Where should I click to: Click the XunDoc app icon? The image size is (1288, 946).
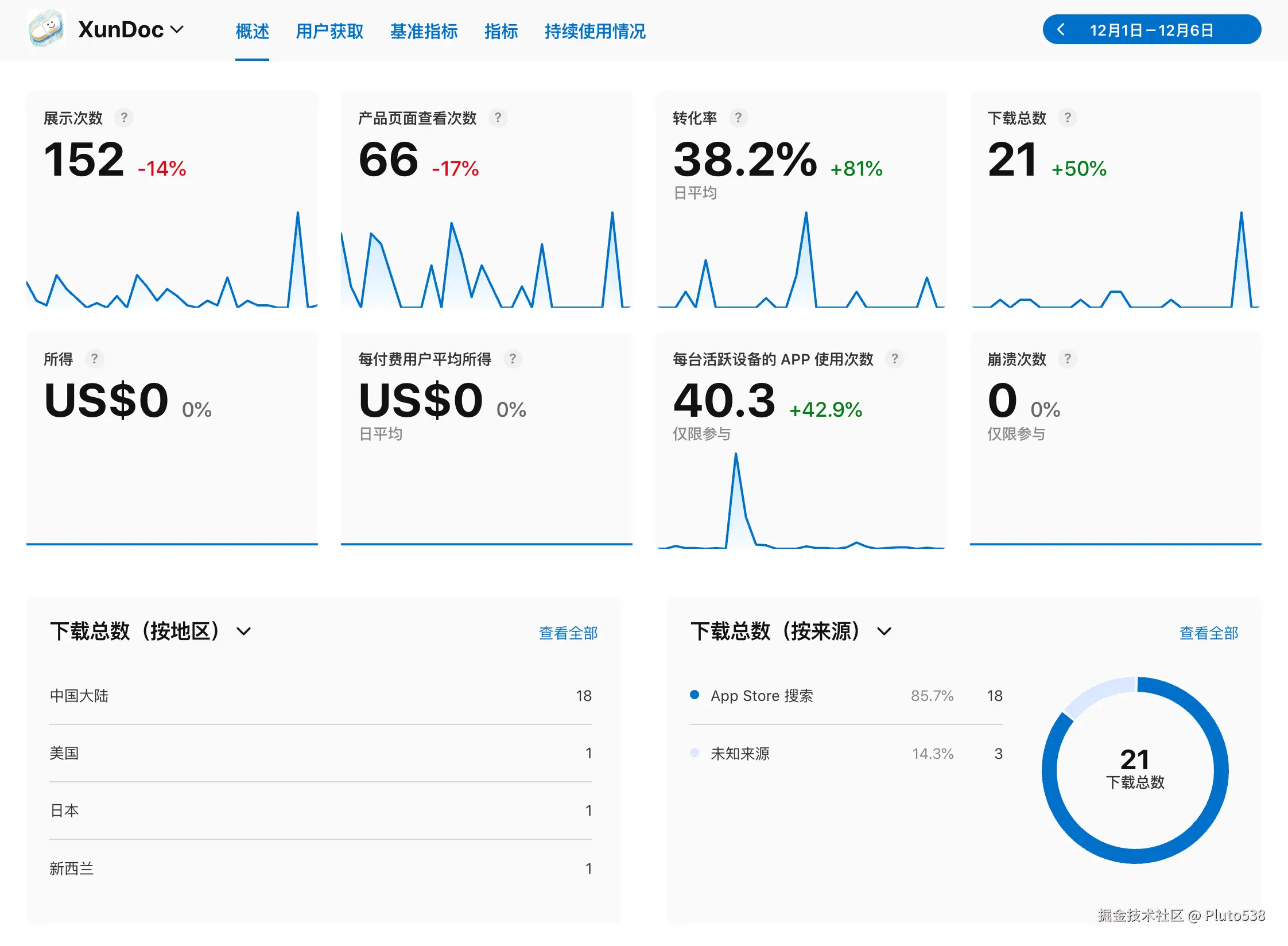46,29
